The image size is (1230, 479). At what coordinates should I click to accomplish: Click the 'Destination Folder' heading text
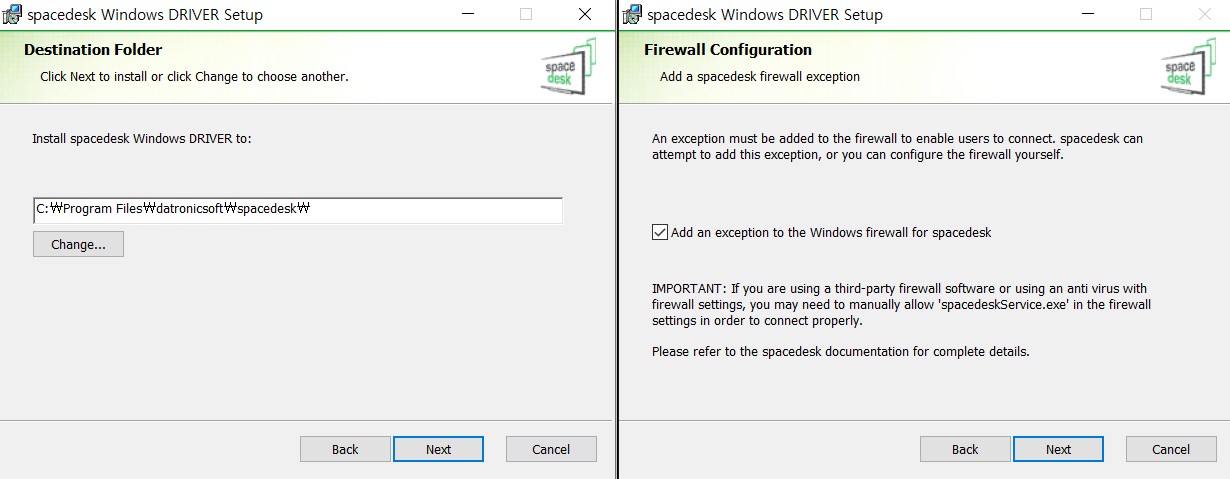[93, 50]
